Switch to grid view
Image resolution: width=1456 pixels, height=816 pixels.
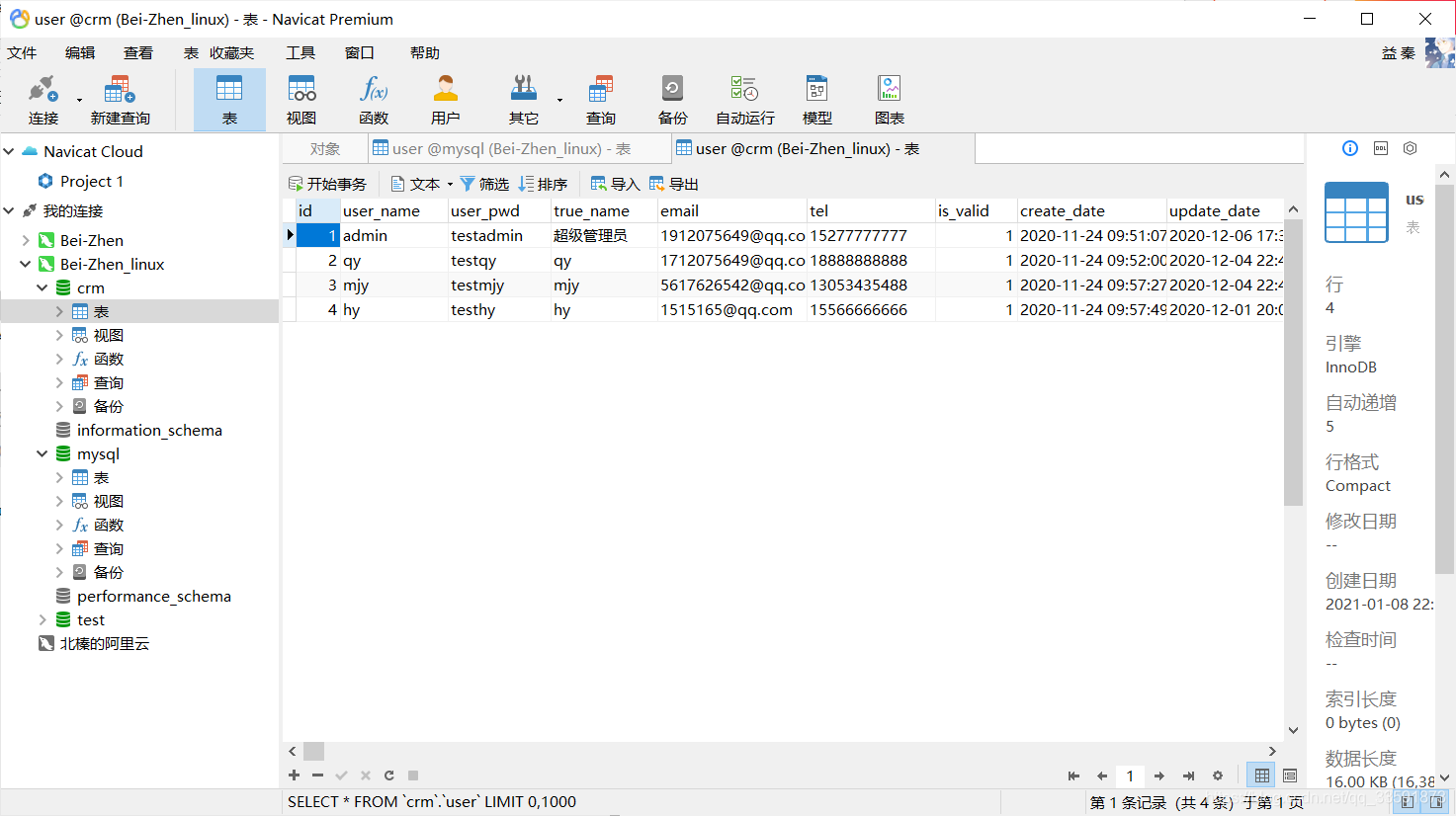click(1262, 775)
